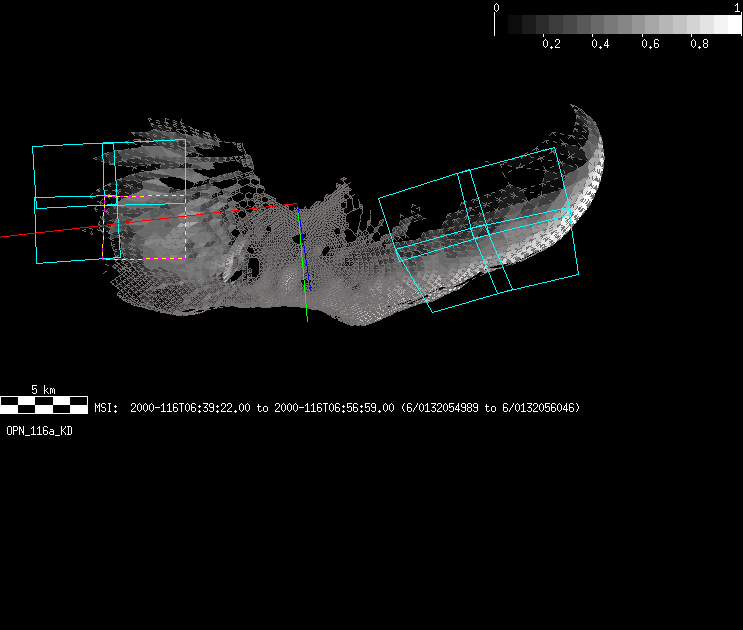Click the top-left corner of the left cyan footprint frames
Screen dimensions: 743x630
tap(33, 147)
